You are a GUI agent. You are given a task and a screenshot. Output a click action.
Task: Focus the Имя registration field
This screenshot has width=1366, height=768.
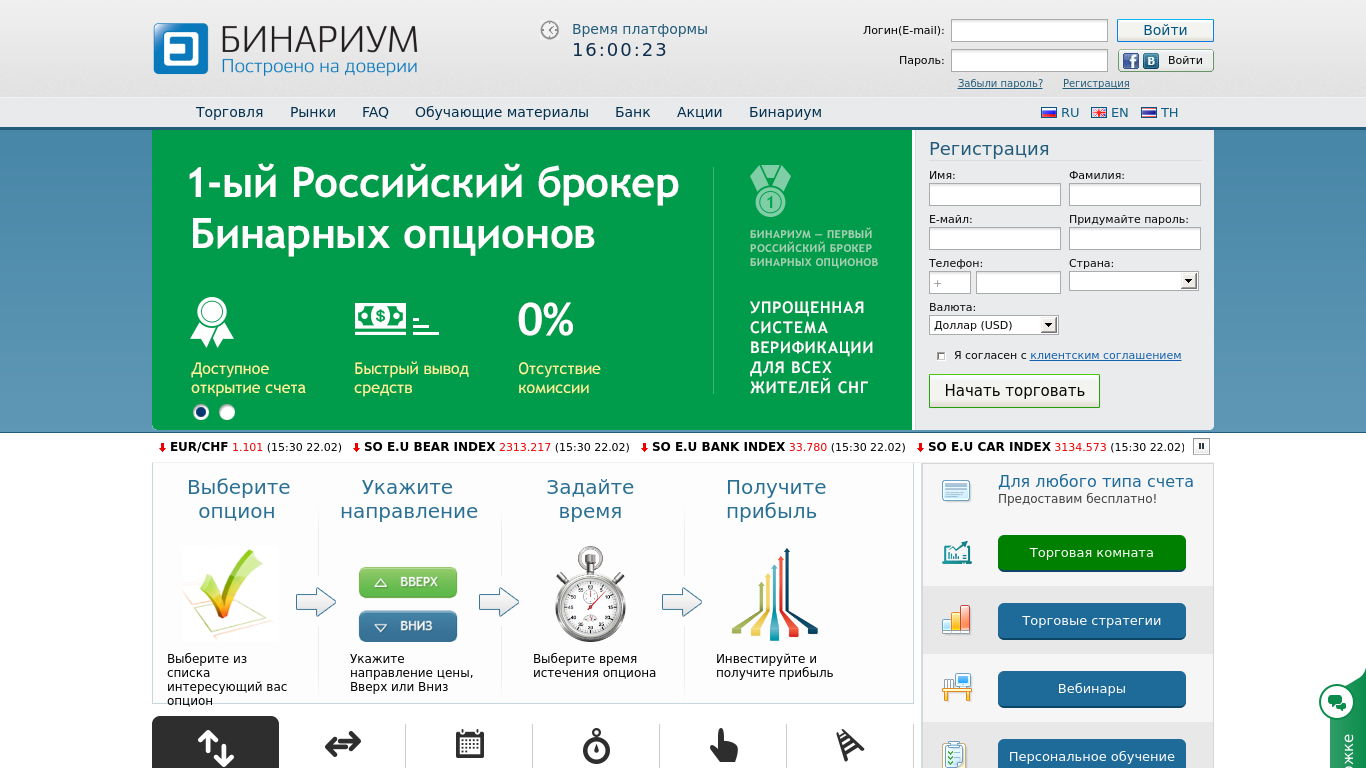(995, 194)
